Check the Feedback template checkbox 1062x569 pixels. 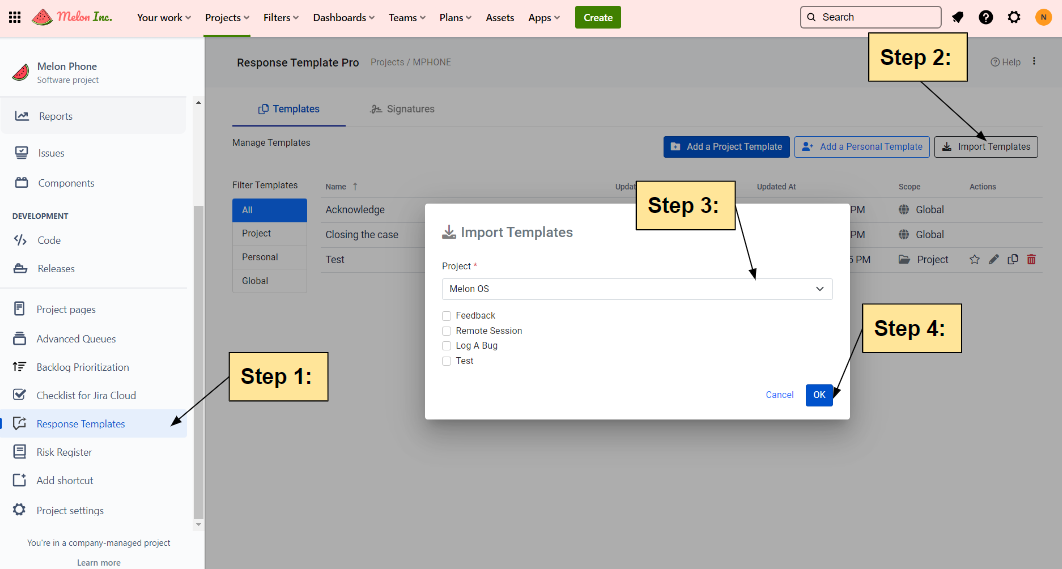447,316
